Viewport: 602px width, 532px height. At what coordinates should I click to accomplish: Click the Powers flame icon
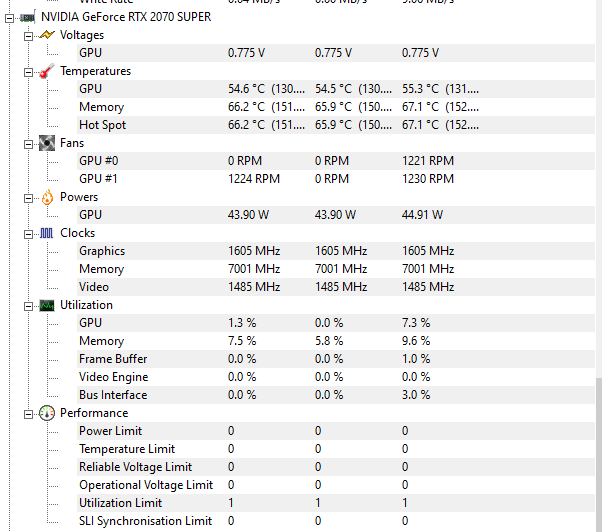point(47,197)
